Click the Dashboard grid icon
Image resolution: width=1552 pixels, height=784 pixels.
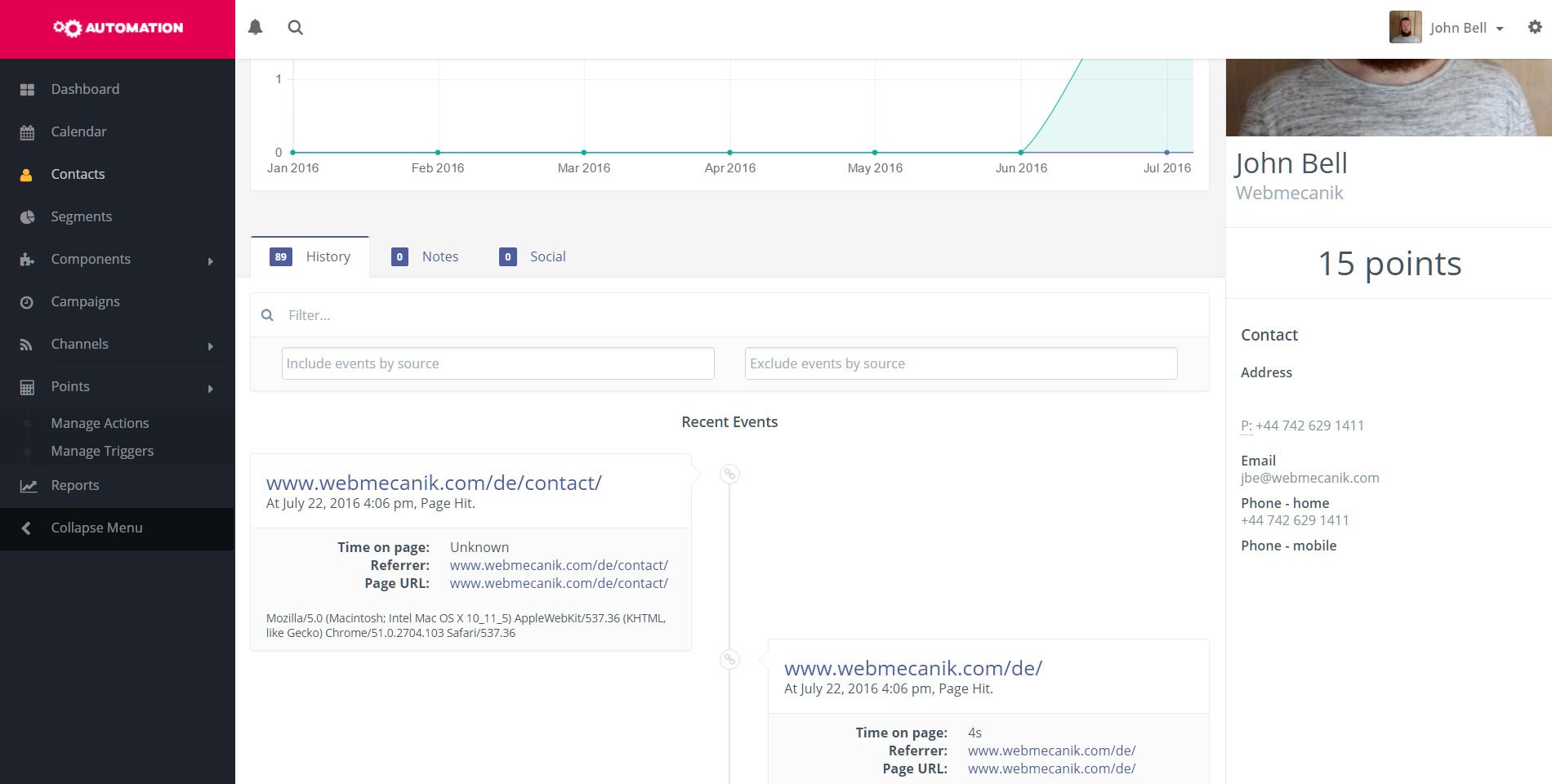point(27,89)
